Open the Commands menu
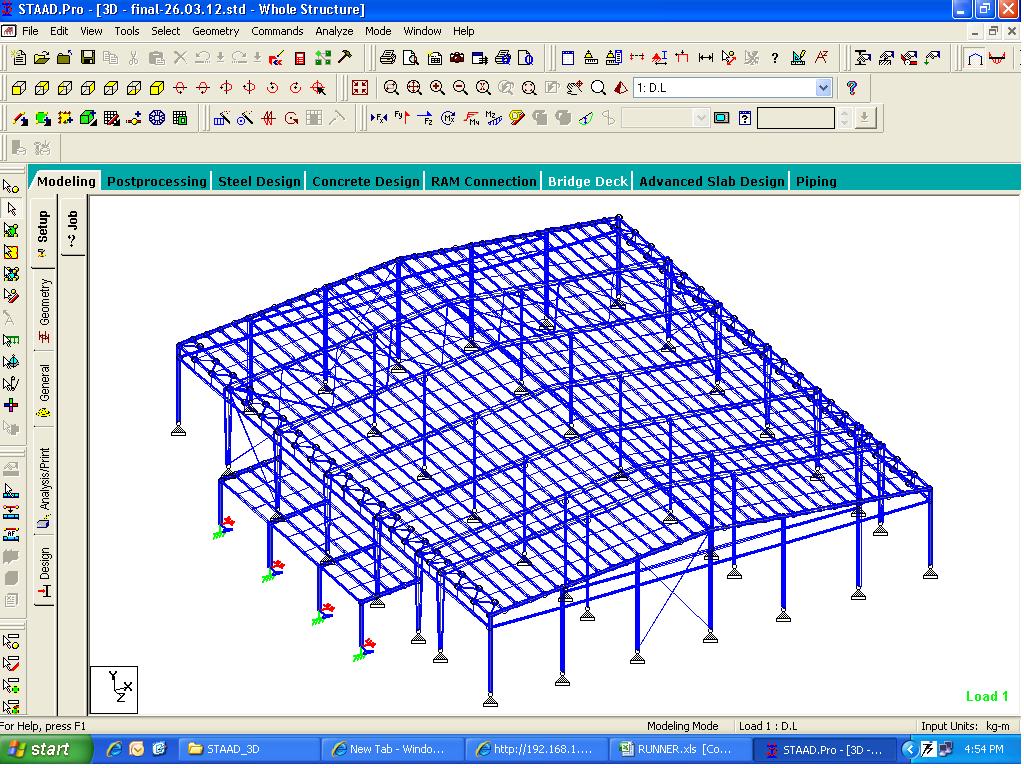Viewport: 1024px width, 768px height. (x=277, y=31)
